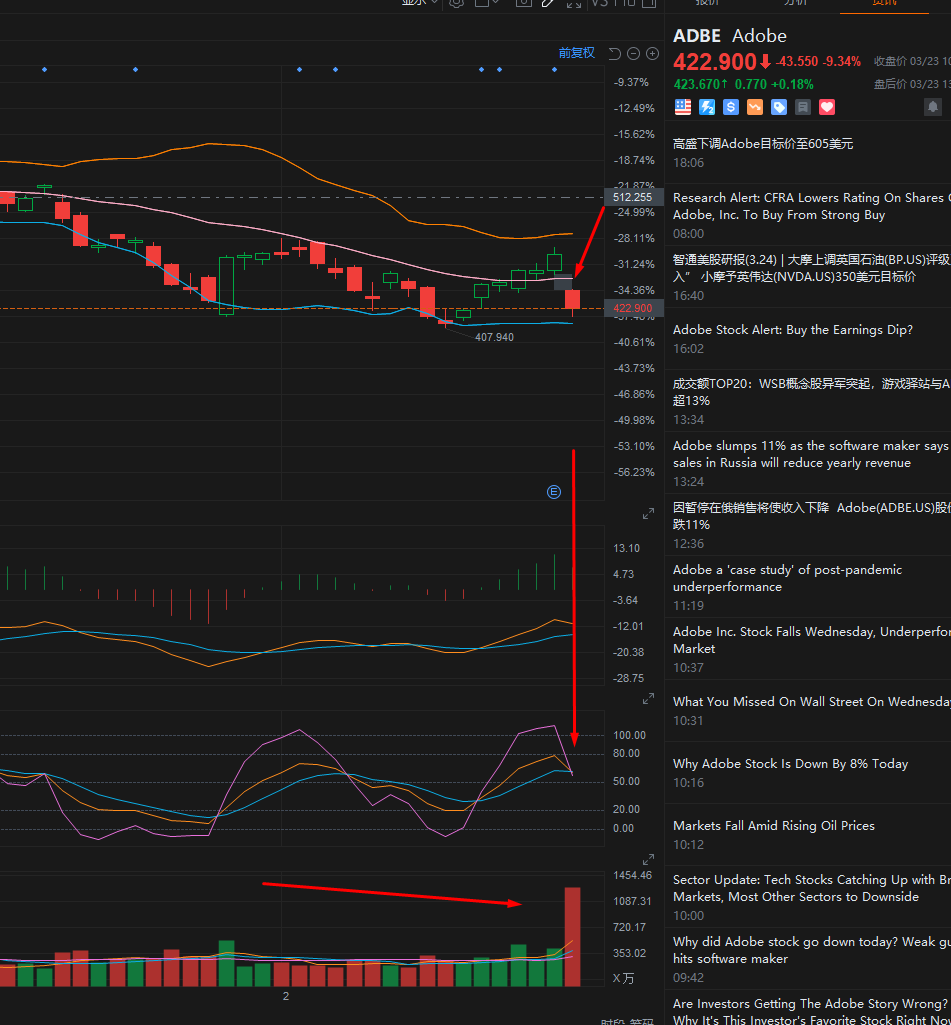Zoom out the chart with minus icon
The height and width of the screenshot is (1025, 951).
pos(633,54)
